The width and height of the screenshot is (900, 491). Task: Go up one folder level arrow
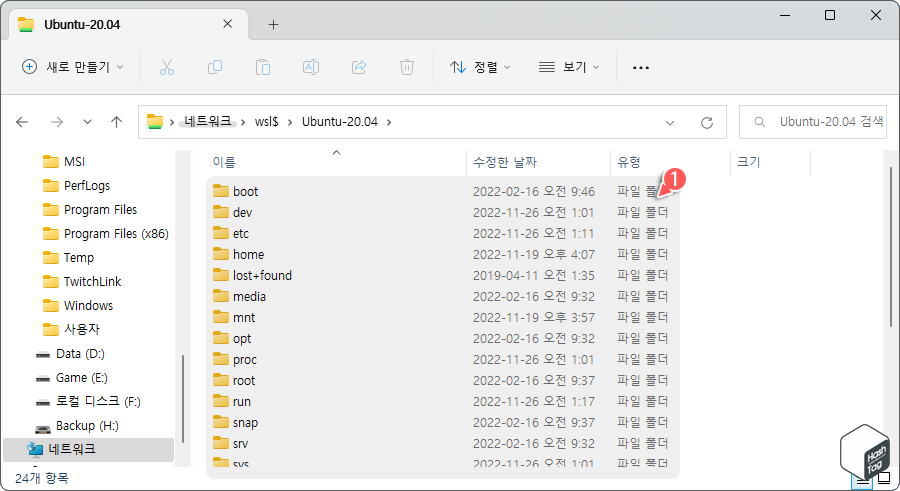click(117, 122)
